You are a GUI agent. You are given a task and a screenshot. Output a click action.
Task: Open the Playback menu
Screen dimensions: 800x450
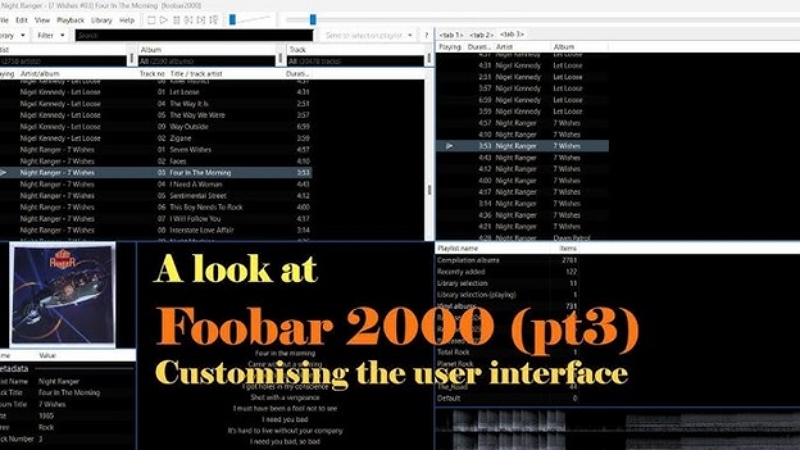(x=70, y=20)
